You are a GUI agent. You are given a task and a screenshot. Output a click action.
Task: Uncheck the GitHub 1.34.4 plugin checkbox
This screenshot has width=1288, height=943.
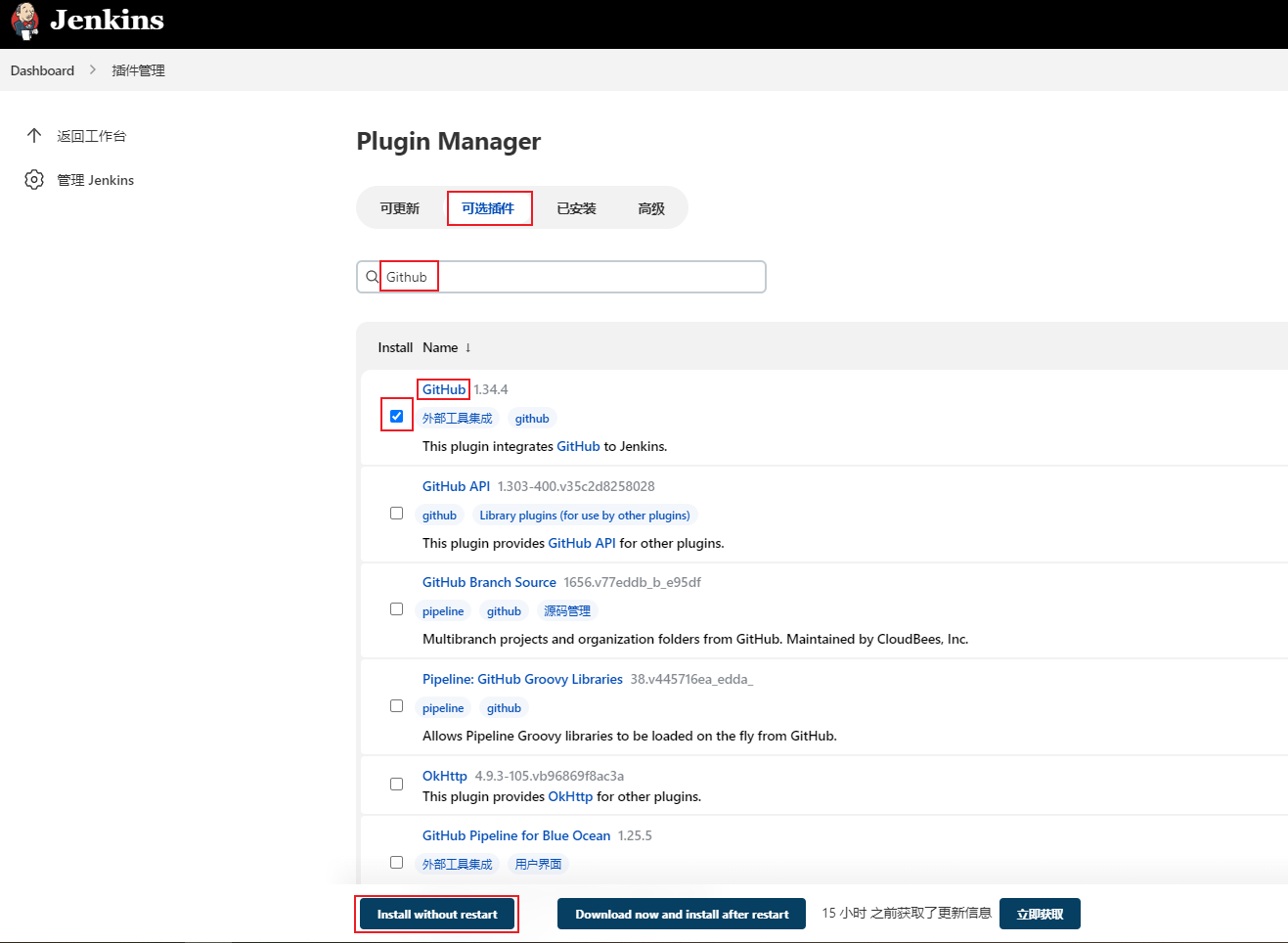396,416
